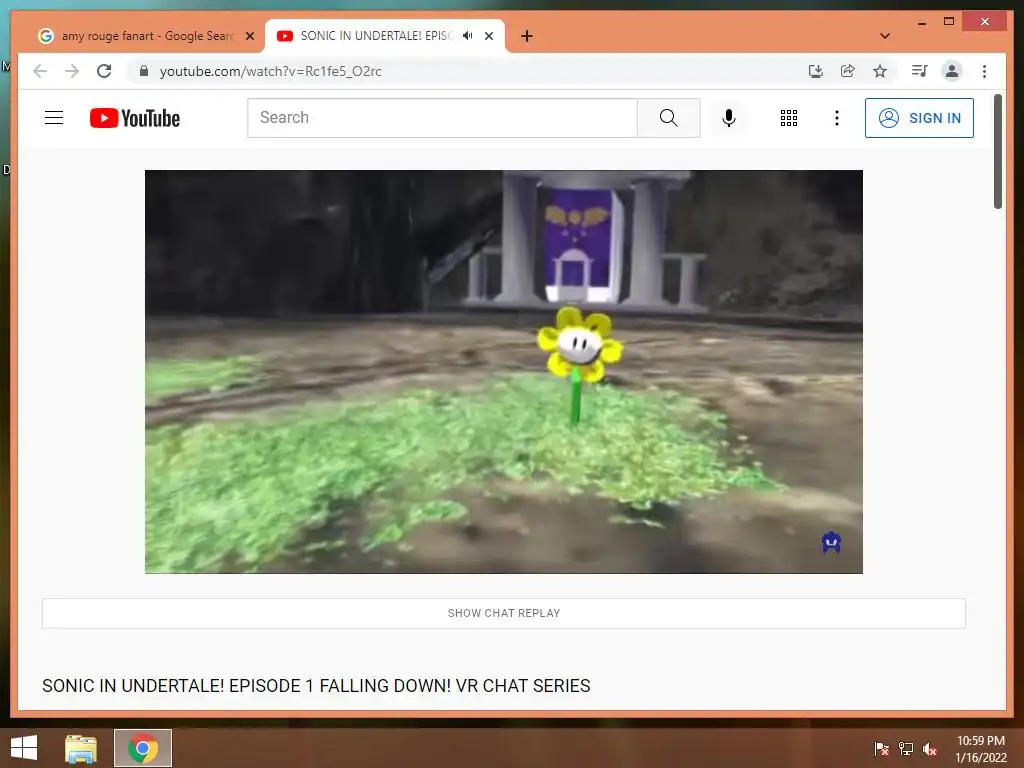This screenshot has width=1024, height=768.
Task: Open the YouTube apps grid icon
Action: pyautogui.click(x=789, y=118)
